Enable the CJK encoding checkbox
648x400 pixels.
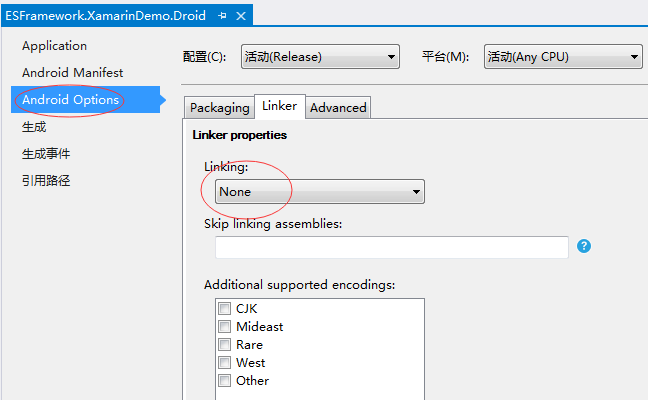pyautogui.click(x=224, y=309)
